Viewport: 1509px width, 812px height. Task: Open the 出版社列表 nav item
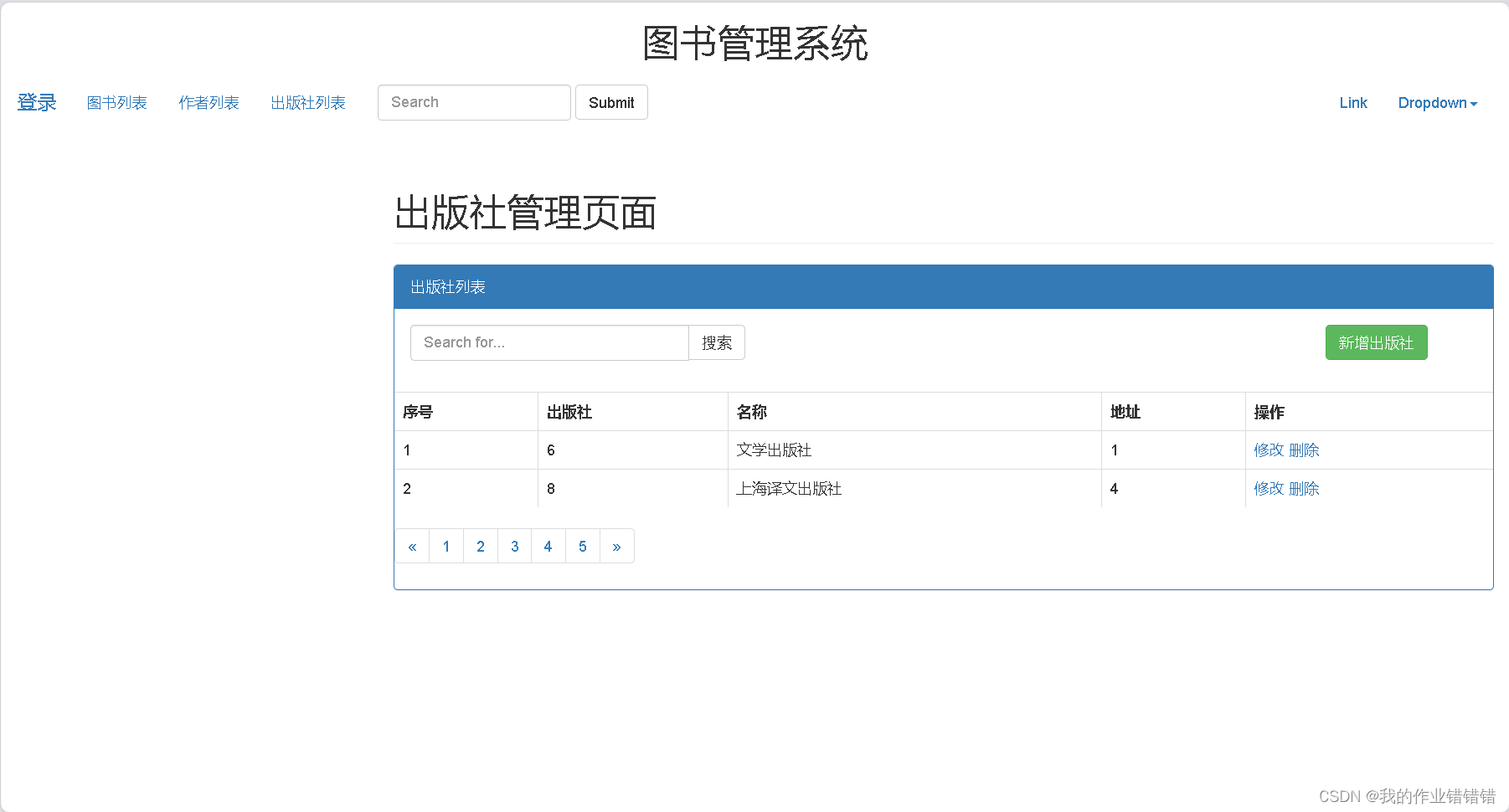coord(308,103)
